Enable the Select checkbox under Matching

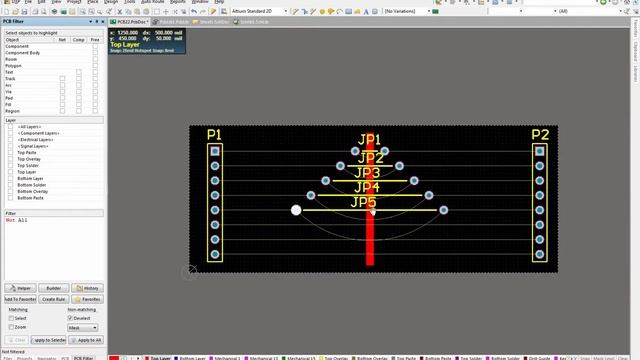(11, 318)
